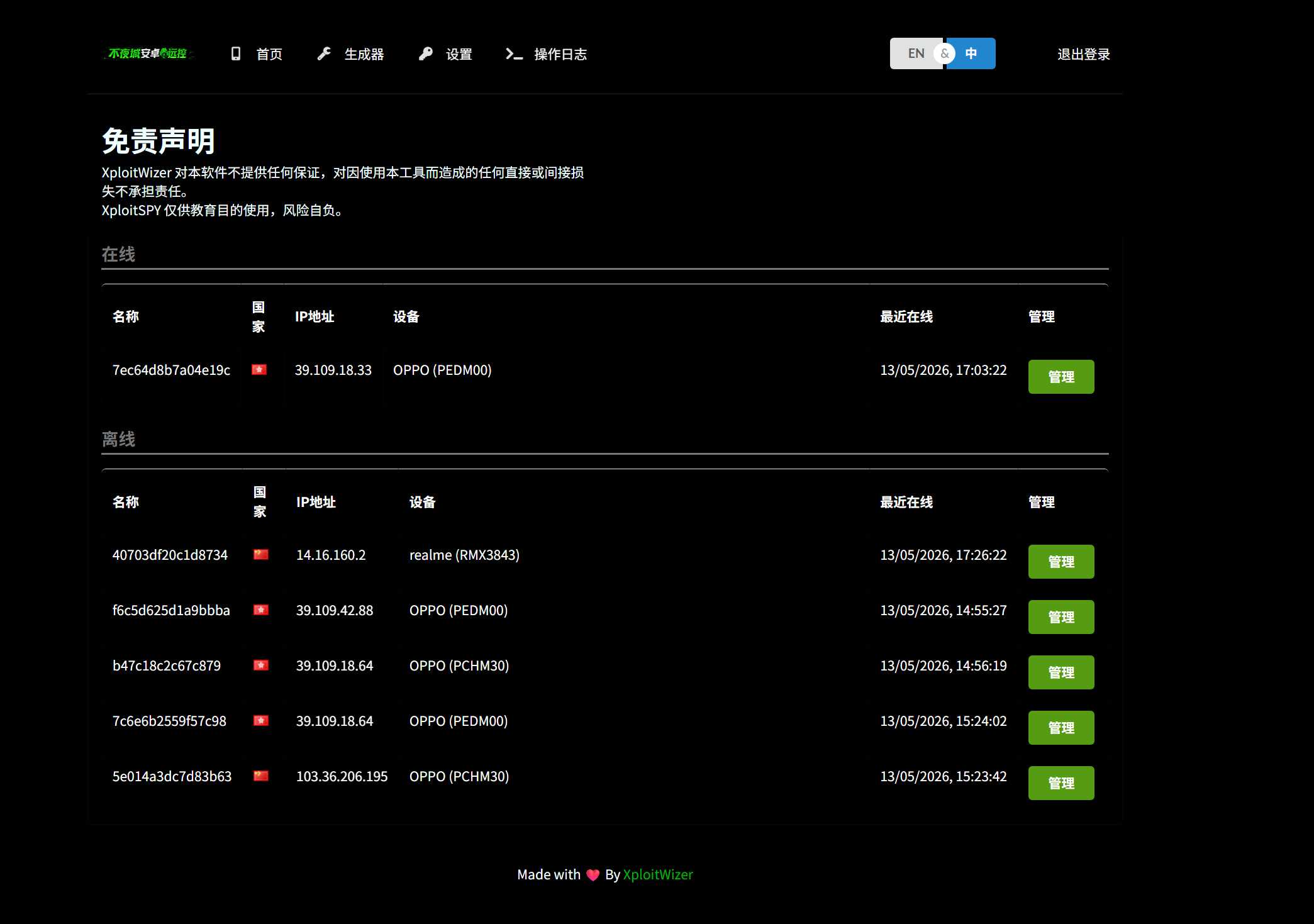Click 管理 for device b47c18c2c67c879
This screenshot has width=1314, height=924.
1061,672
